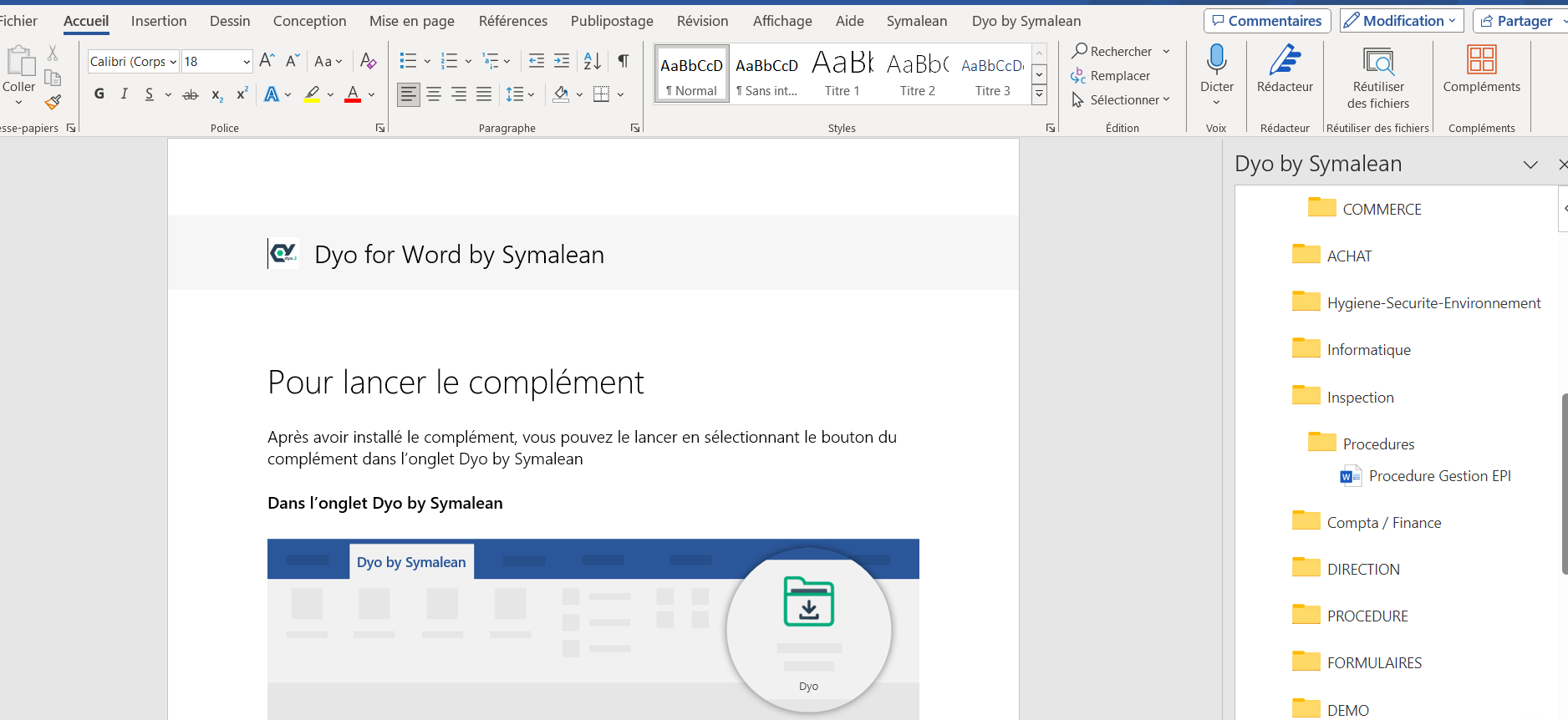Click Réutiliser des fichiers icon
1568x720 pixels.
[1378, 62]
